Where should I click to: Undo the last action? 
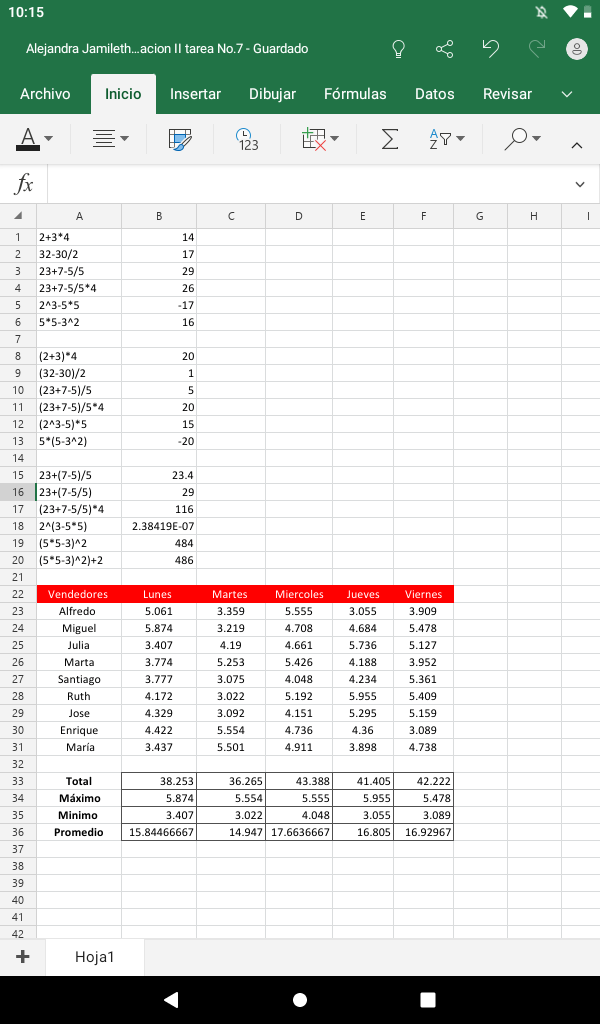point(490,49)
